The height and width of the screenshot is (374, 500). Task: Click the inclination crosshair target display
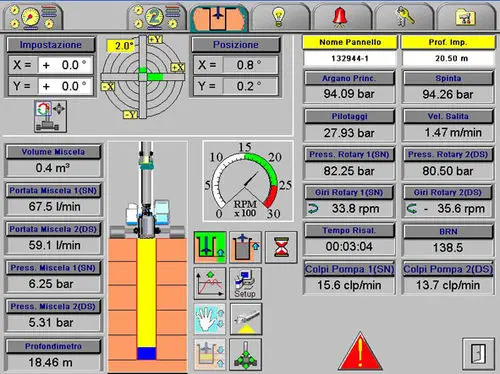point(143,77)
